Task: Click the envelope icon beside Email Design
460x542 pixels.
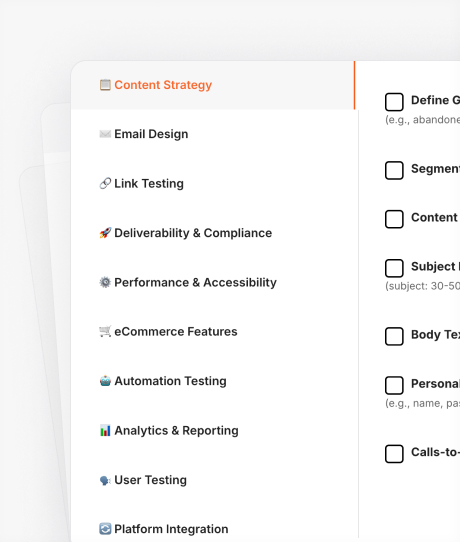Action: coord(105,134)
